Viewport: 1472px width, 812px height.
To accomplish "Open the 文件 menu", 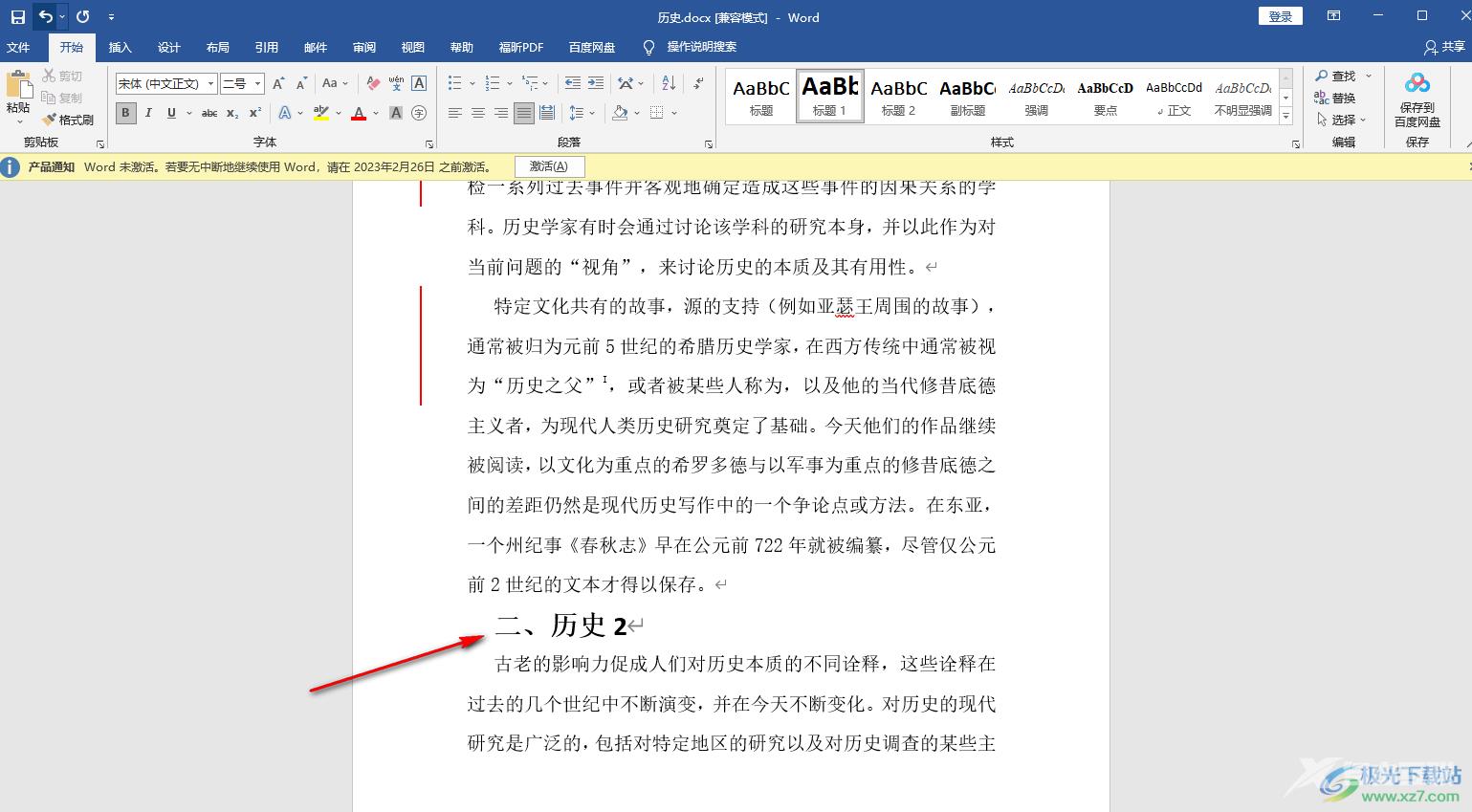I will [x=18, y=47].
